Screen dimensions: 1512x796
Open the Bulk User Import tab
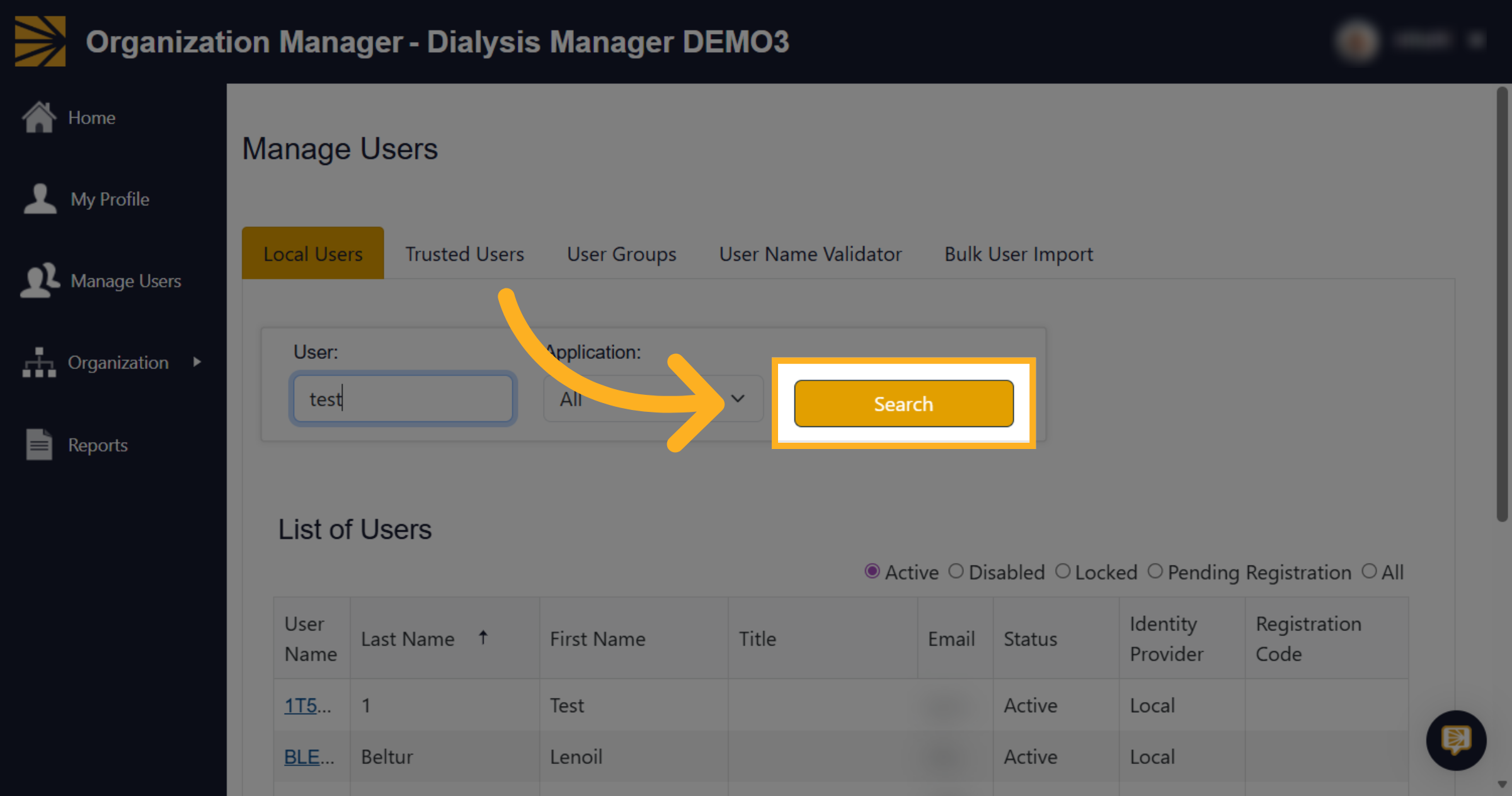pyautogui.click(x=1019, y=254)
